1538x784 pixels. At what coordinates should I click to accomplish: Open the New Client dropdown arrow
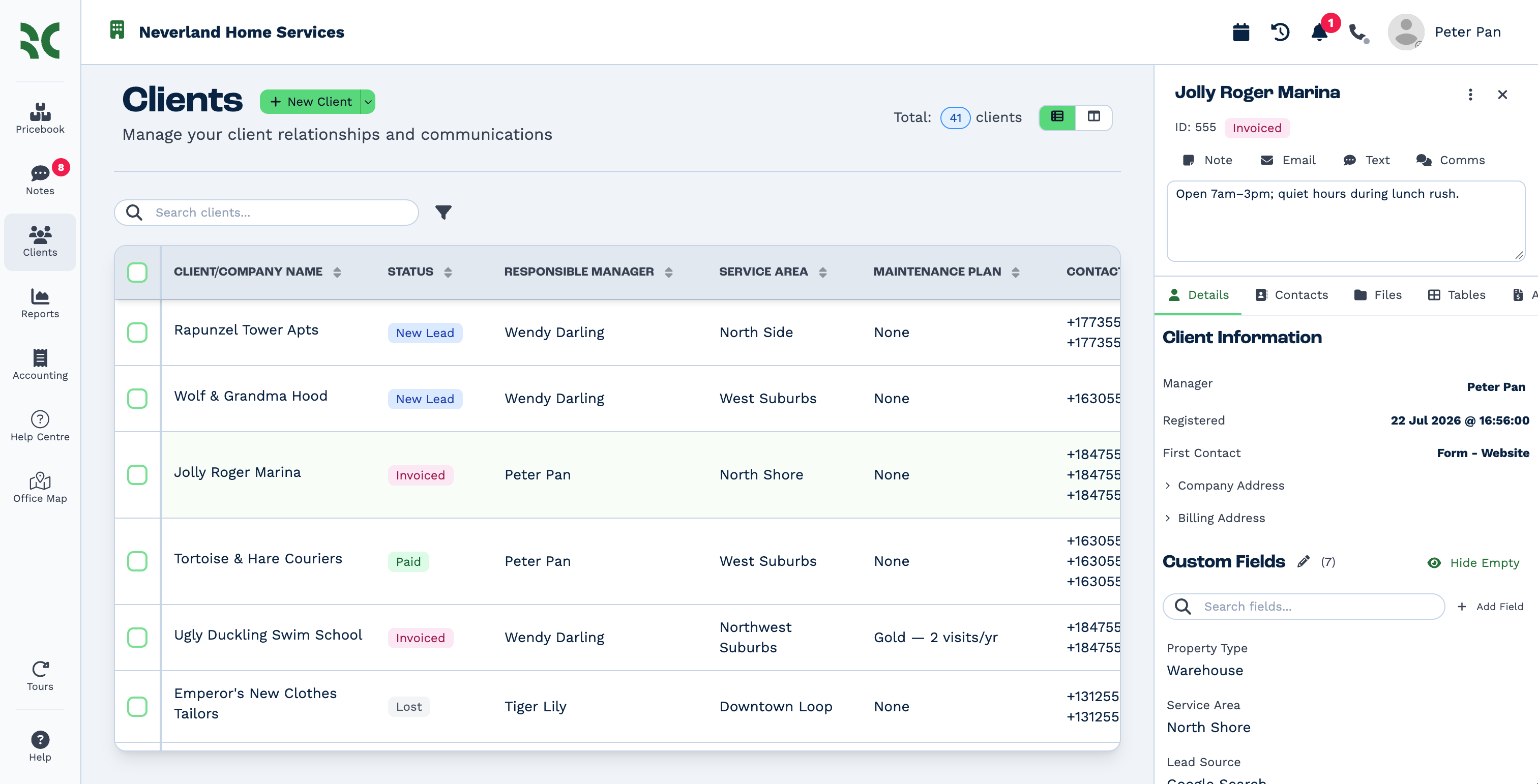[368, 101]
